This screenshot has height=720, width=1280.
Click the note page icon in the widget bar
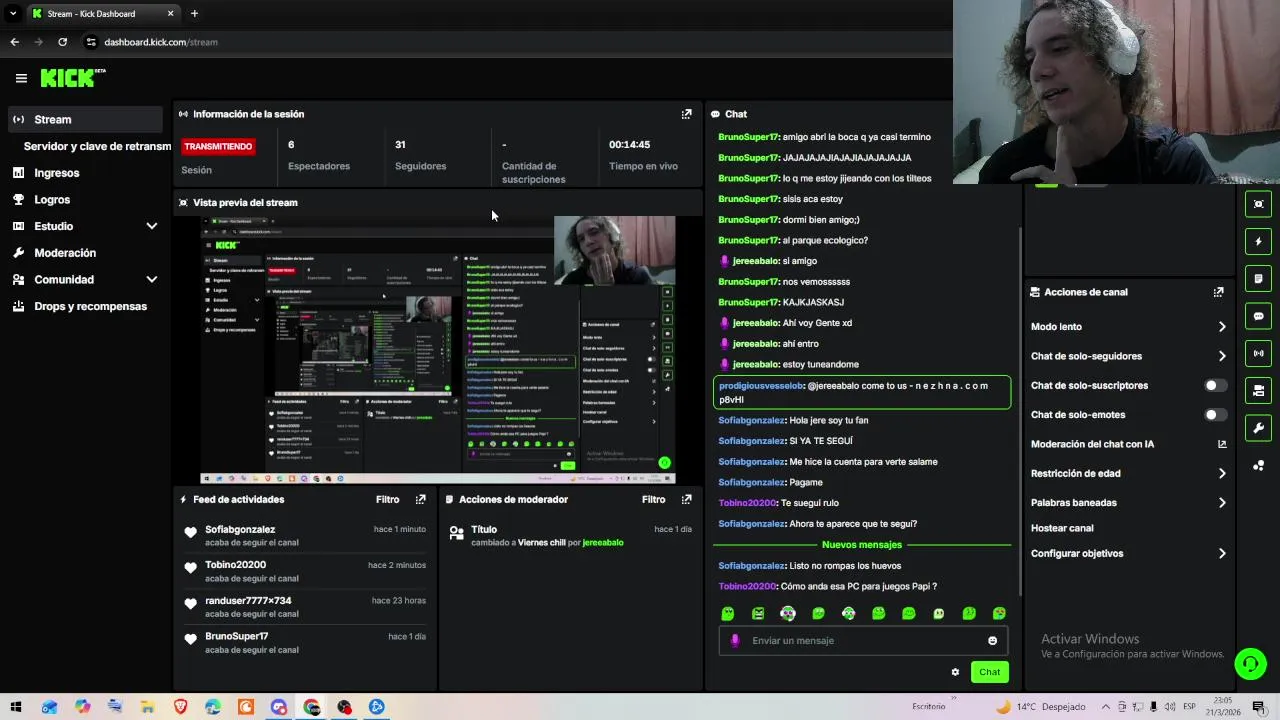coord(1258,278)
